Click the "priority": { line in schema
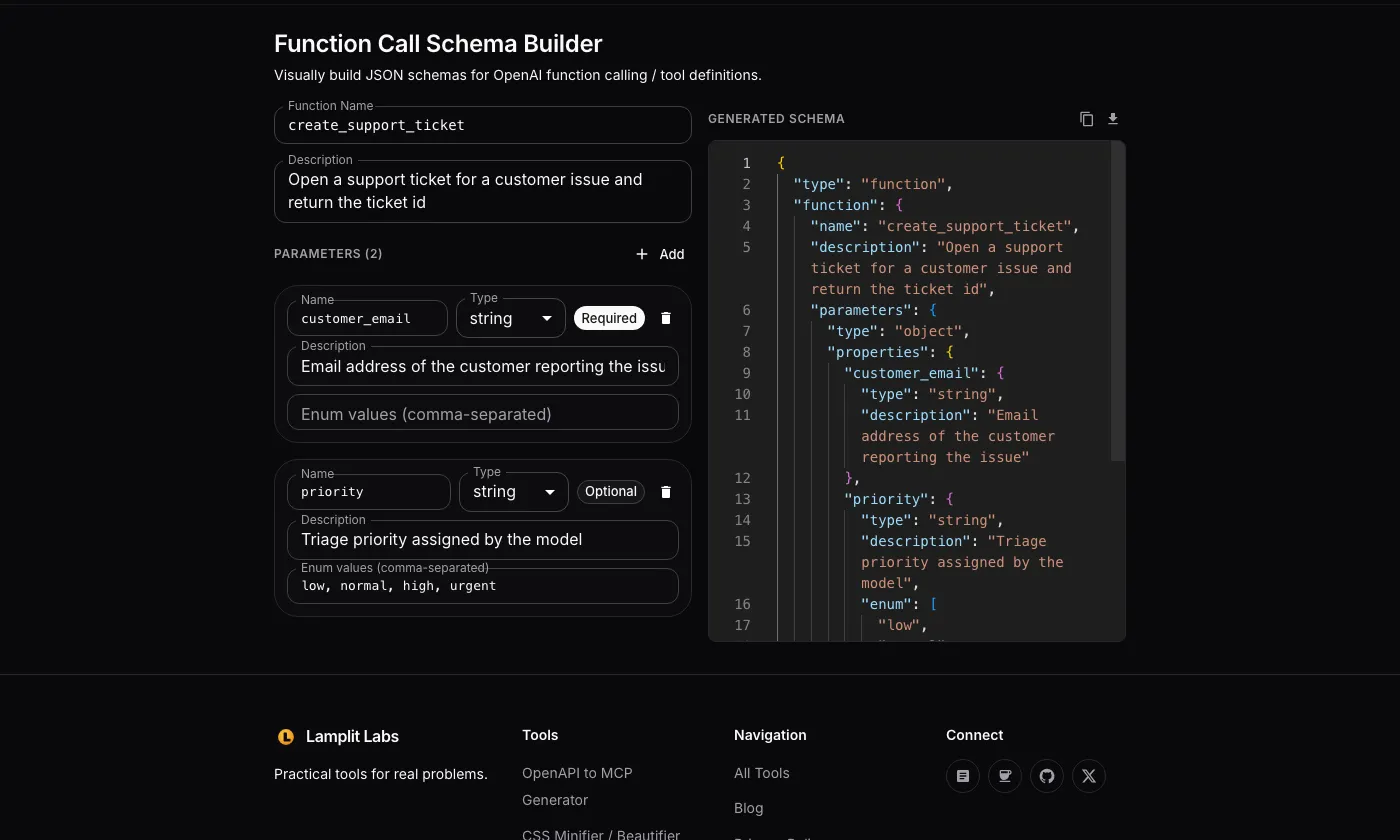This screenshot has width=1400, height=840. tap(899, 499)
